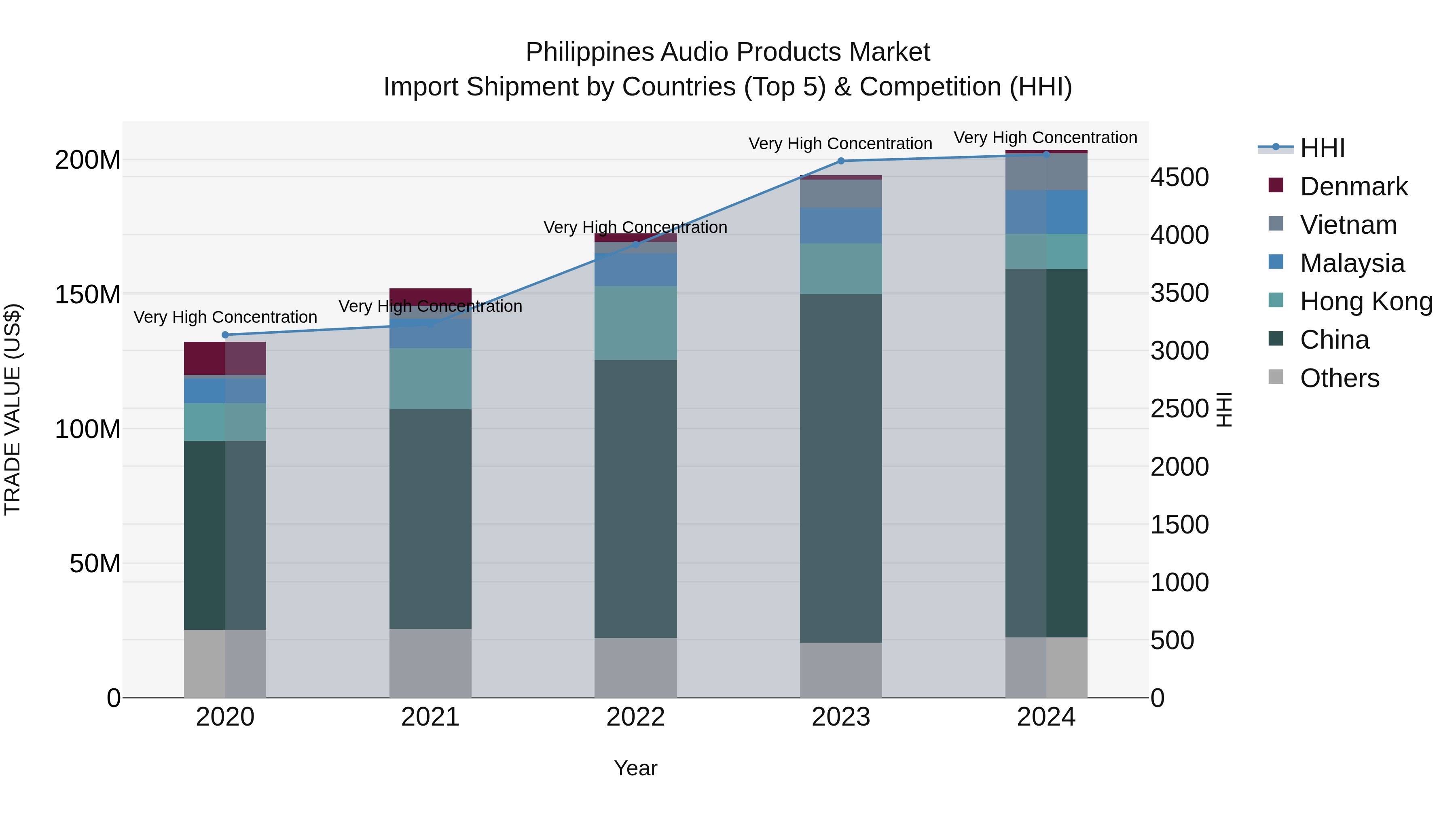
Task: Click the Malaysia segment of 2023 bar
Action: pos(840,226)
